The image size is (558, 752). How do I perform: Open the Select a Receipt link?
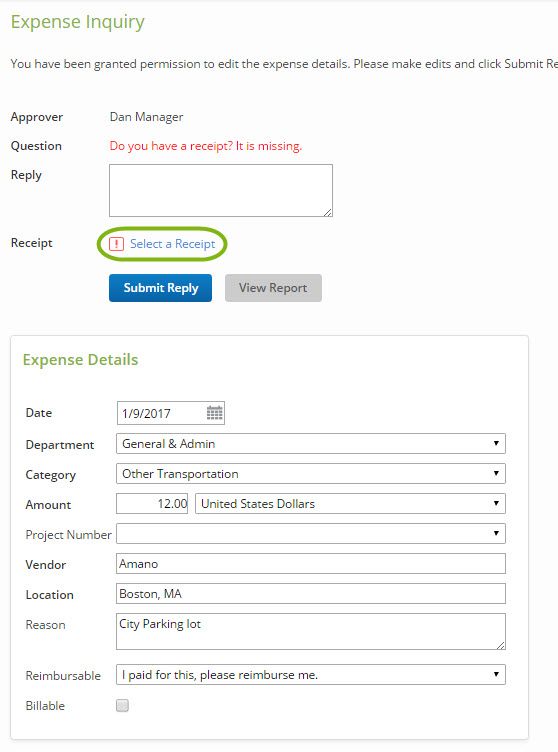click(x=173, y=244)
